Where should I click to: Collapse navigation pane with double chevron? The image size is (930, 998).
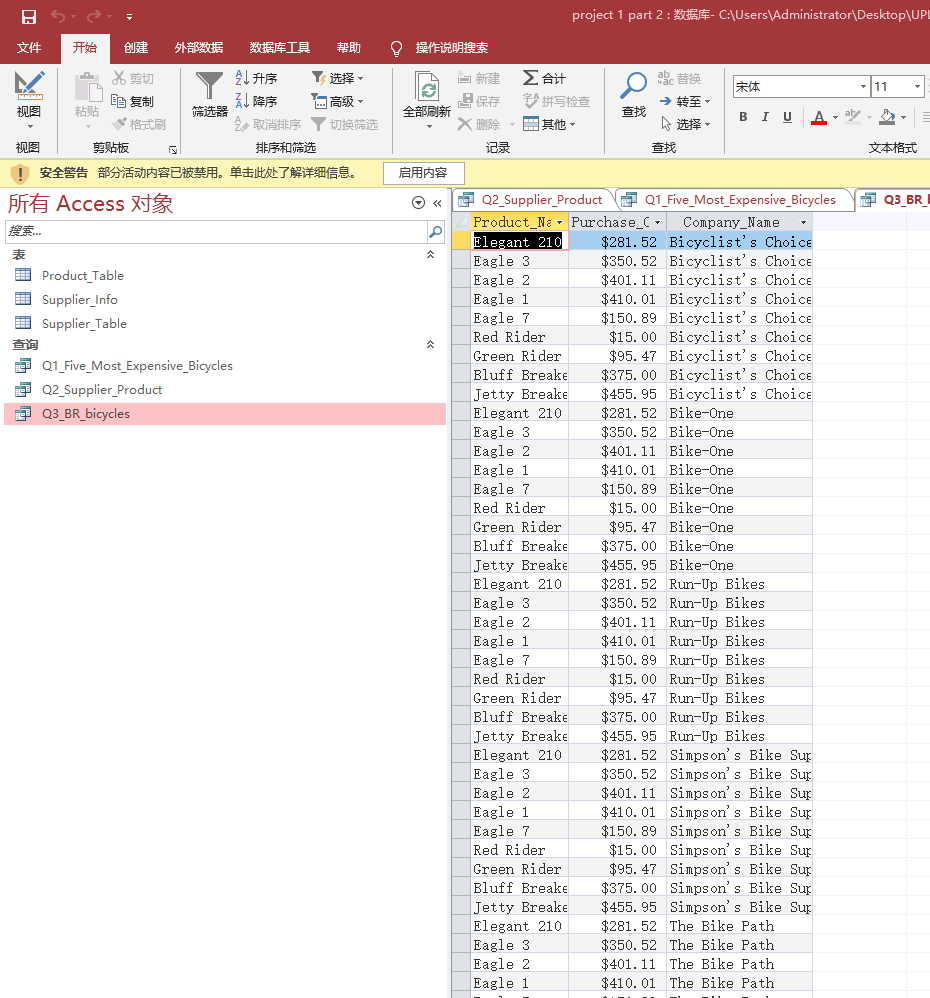[437, 203]
